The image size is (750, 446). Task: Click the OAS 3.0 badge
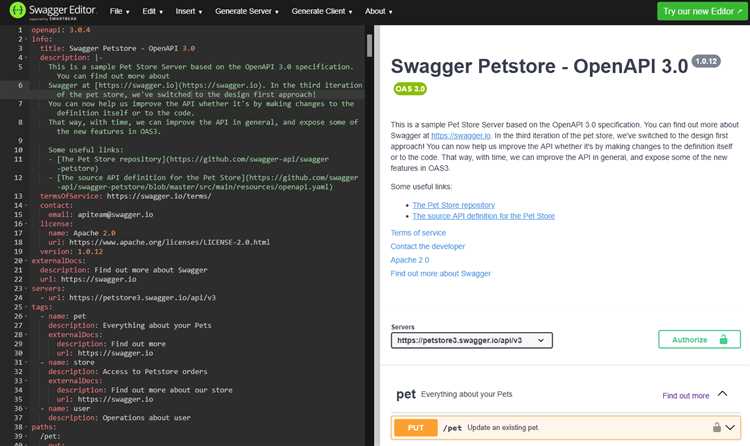pos(410,89)
